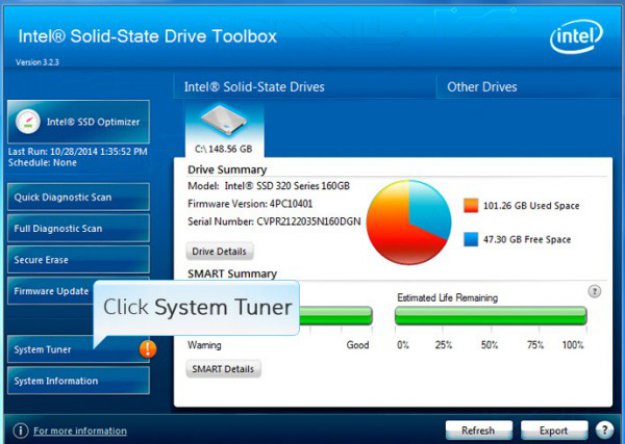This screenshot has width=625, height=444.
Task: Click the Refresh button
Action: click(478, 431)
